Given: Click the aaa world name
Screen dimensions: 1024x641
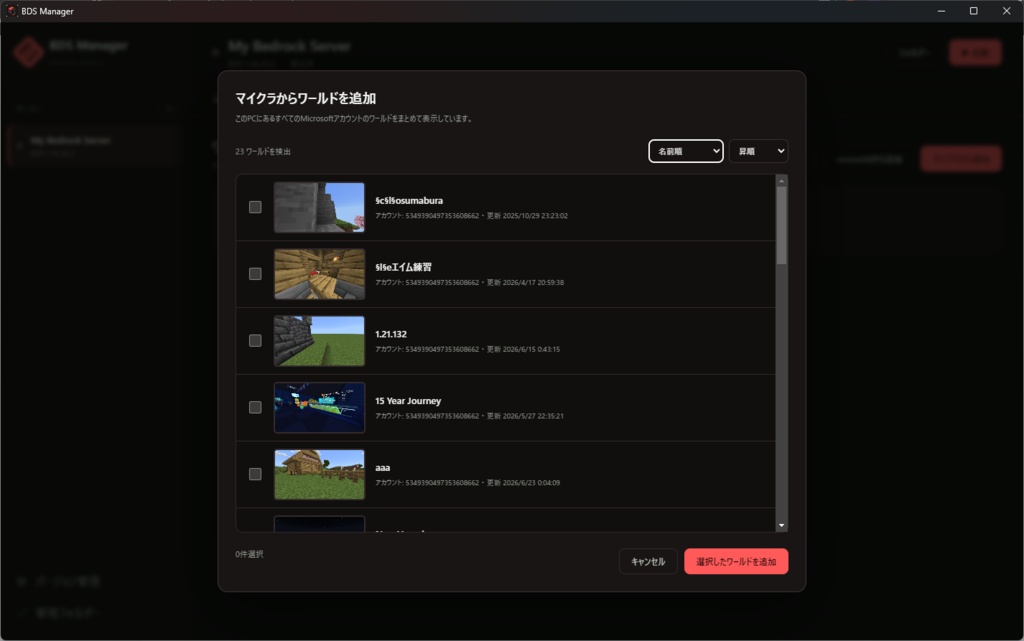Looking at the screenshot, I should pos(383,467).
